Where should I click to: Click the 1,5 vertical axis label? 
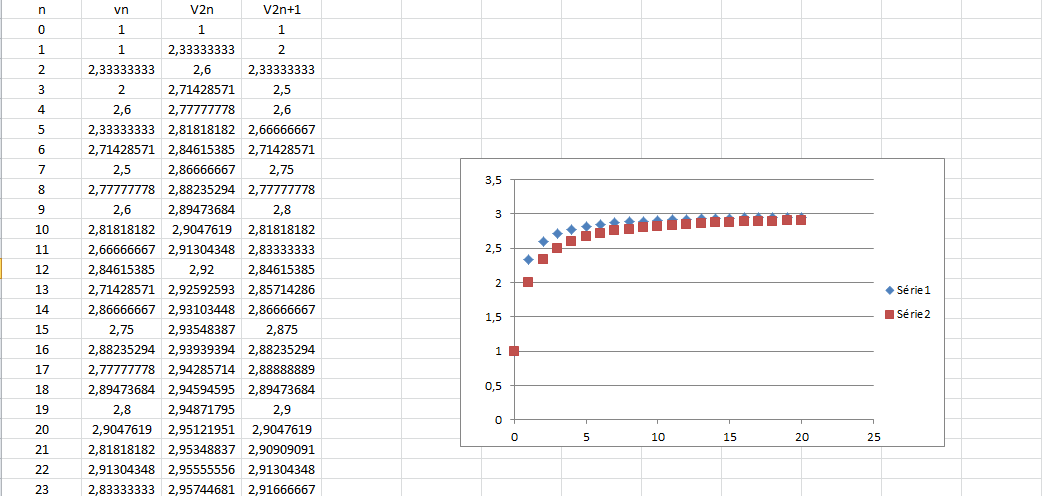[494, 317]
